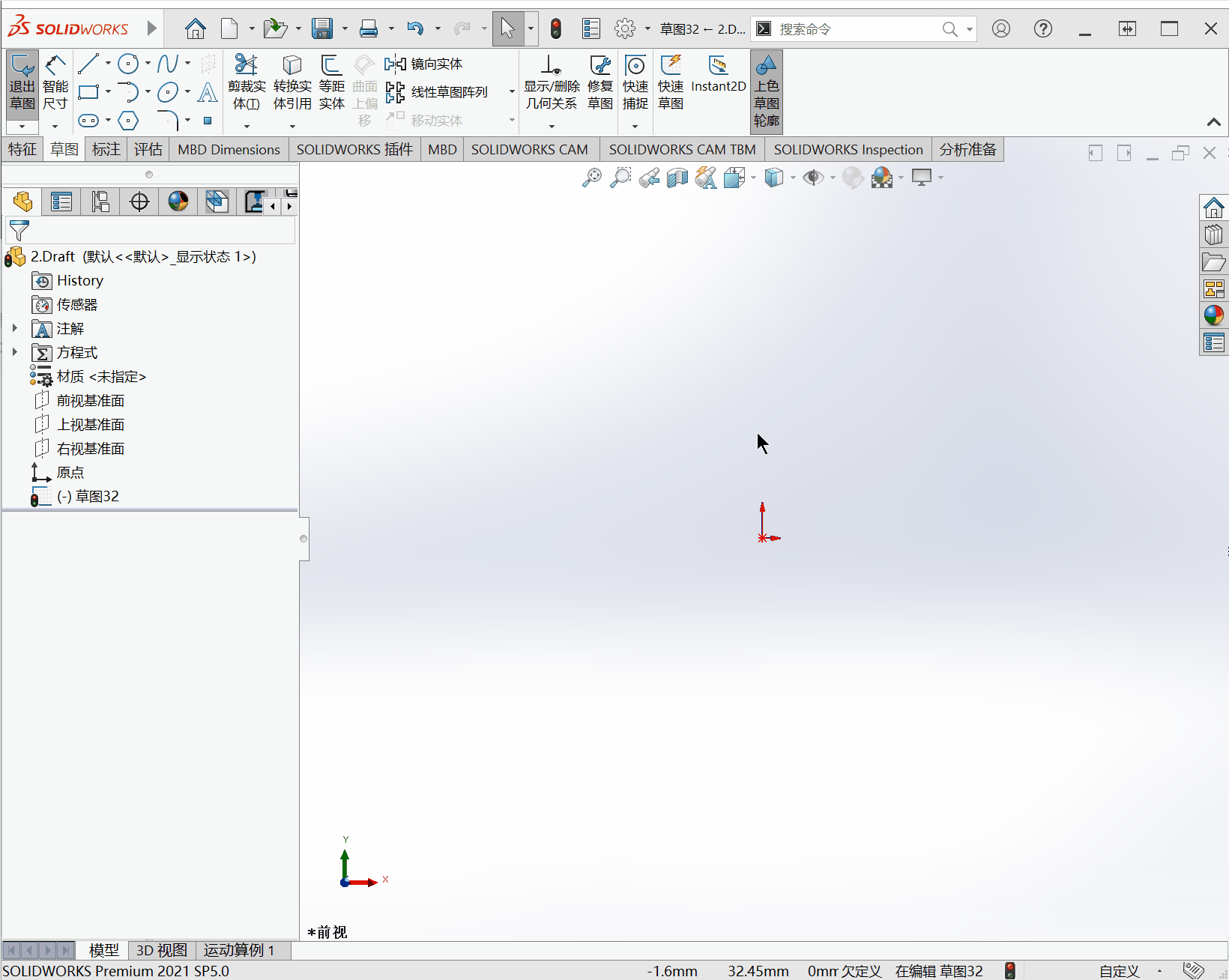Toggle Quick Snaps (快速捕捉) tool

(x=635, y=82)
